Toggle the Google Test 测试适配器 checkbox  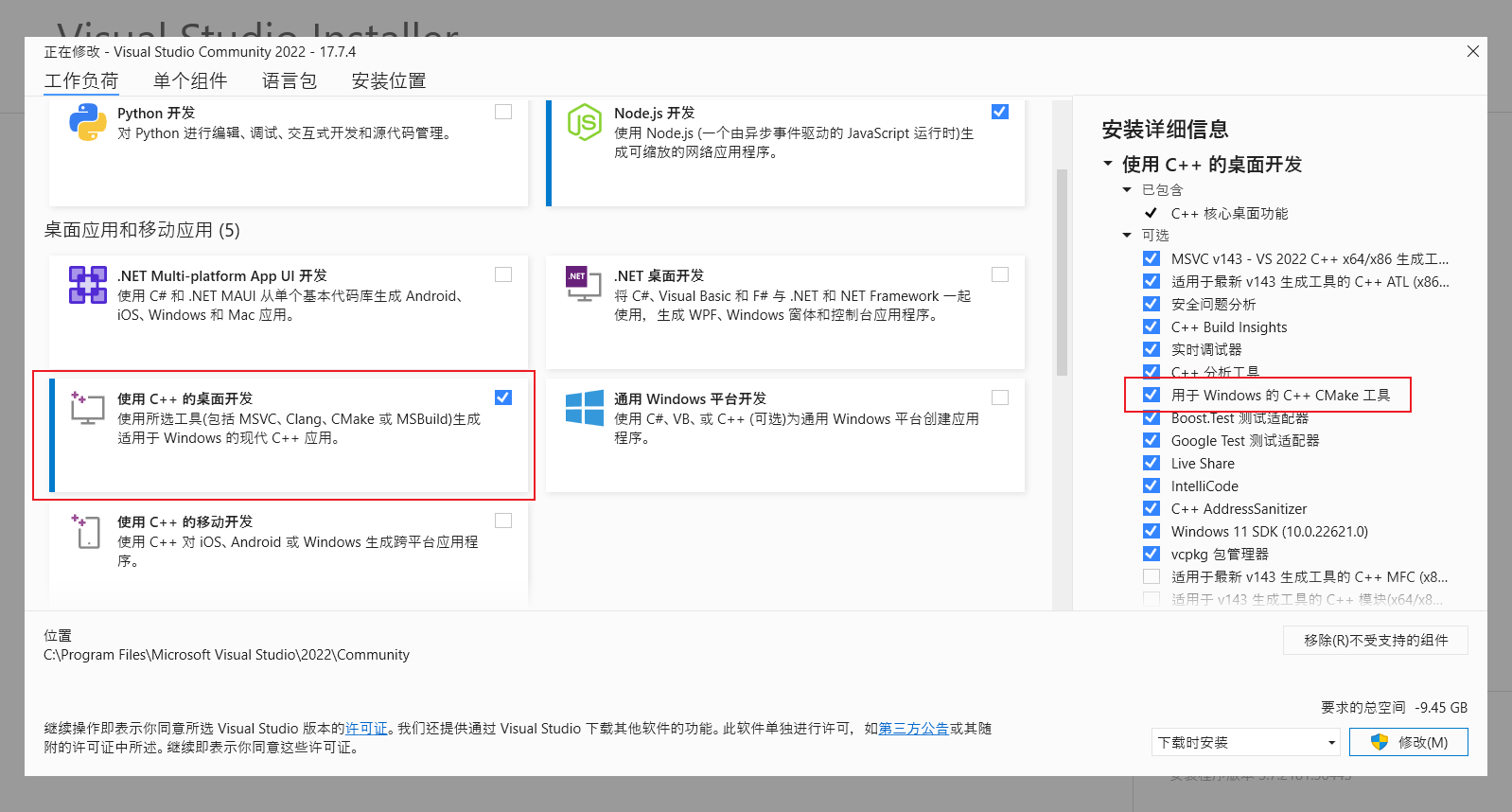1152,440
